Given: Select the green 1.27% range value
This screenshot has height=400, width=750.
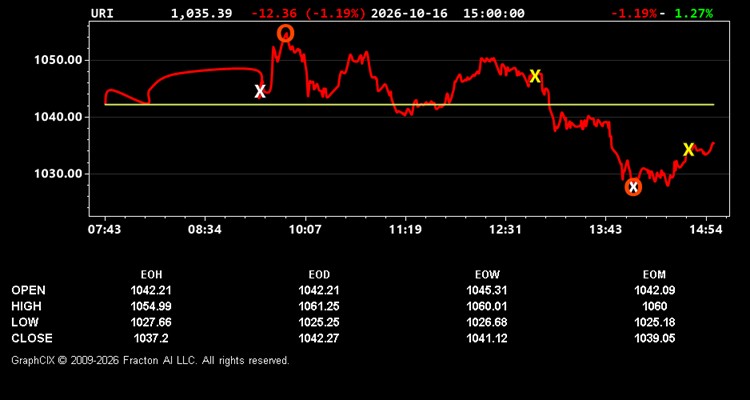Looking at the screenshot, I should point(694,13).
